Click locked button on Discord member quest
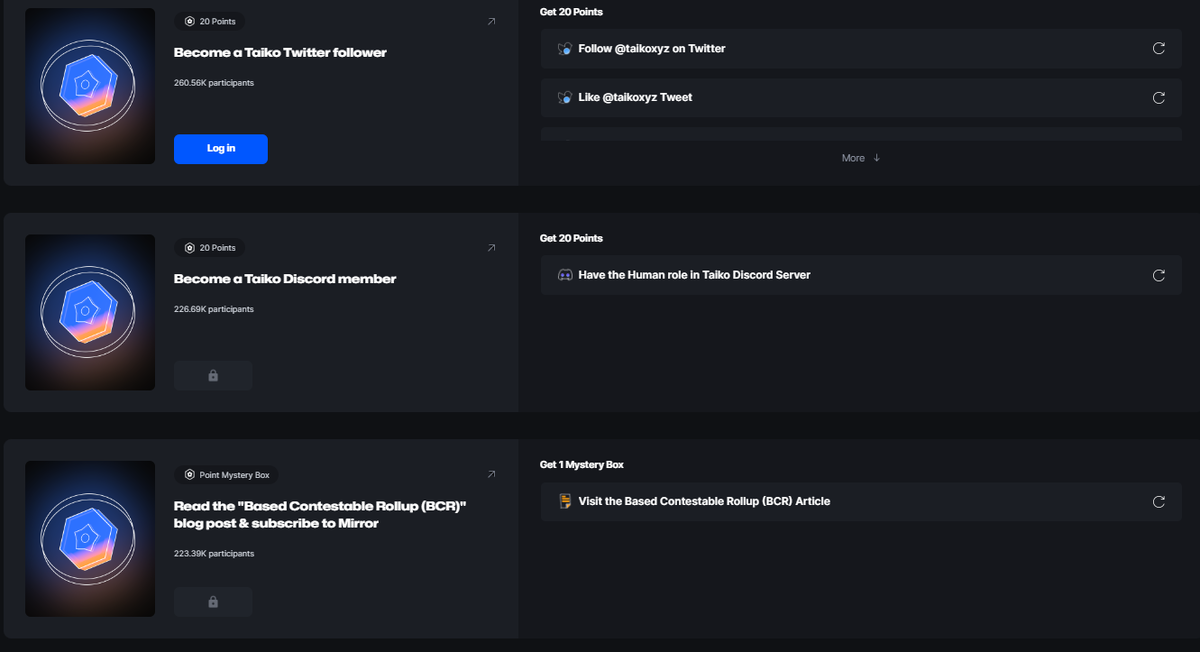This screenshot has height=652, width=1200. [x=213, y=376]
